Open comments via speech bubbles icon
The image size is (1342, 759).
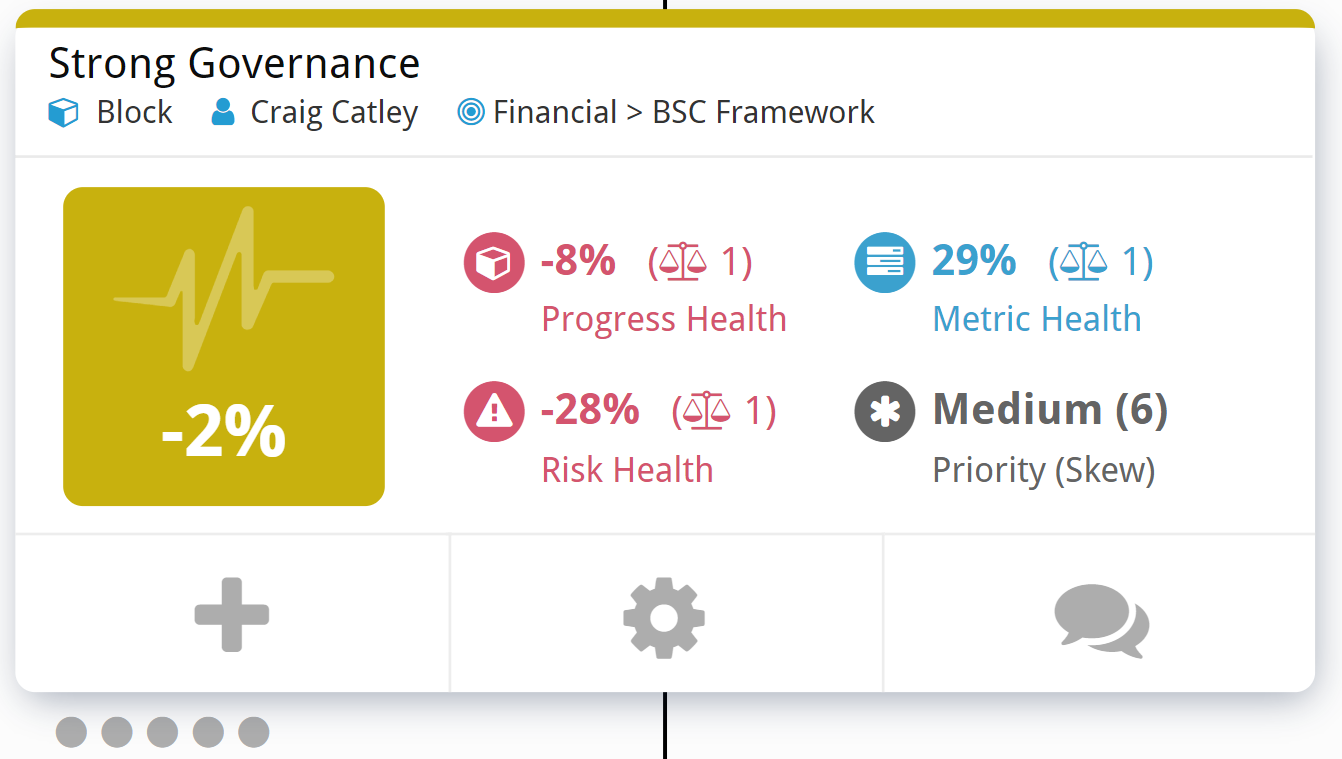coord(1102,620)
